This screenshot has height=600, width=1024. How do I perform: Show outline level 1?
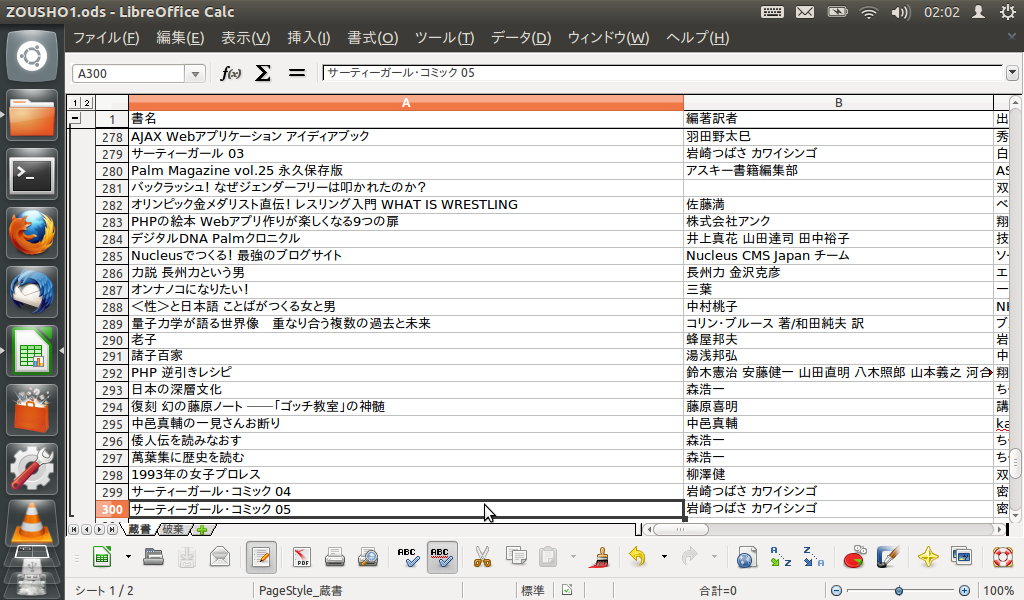(x=75, y=103)
